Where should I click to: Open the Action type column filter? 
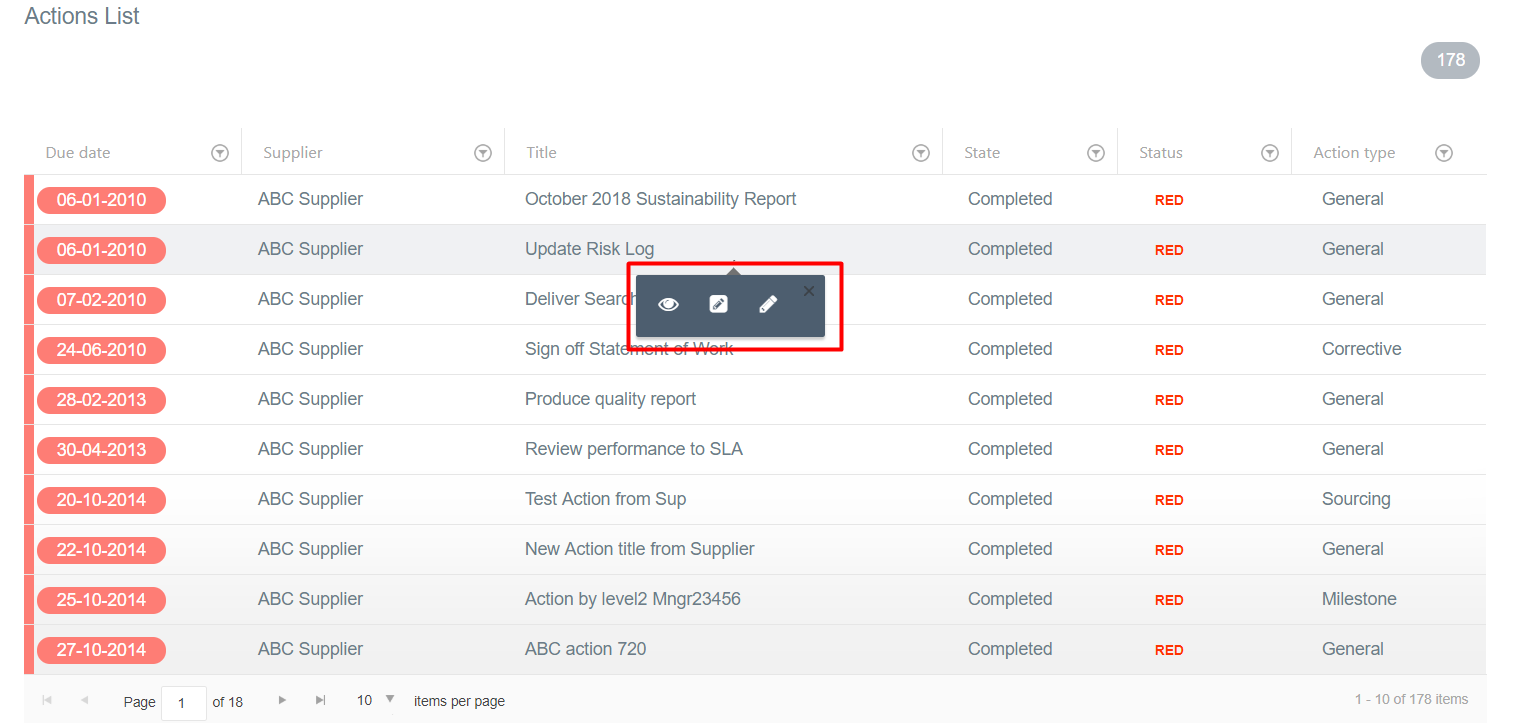[1444, 153]
